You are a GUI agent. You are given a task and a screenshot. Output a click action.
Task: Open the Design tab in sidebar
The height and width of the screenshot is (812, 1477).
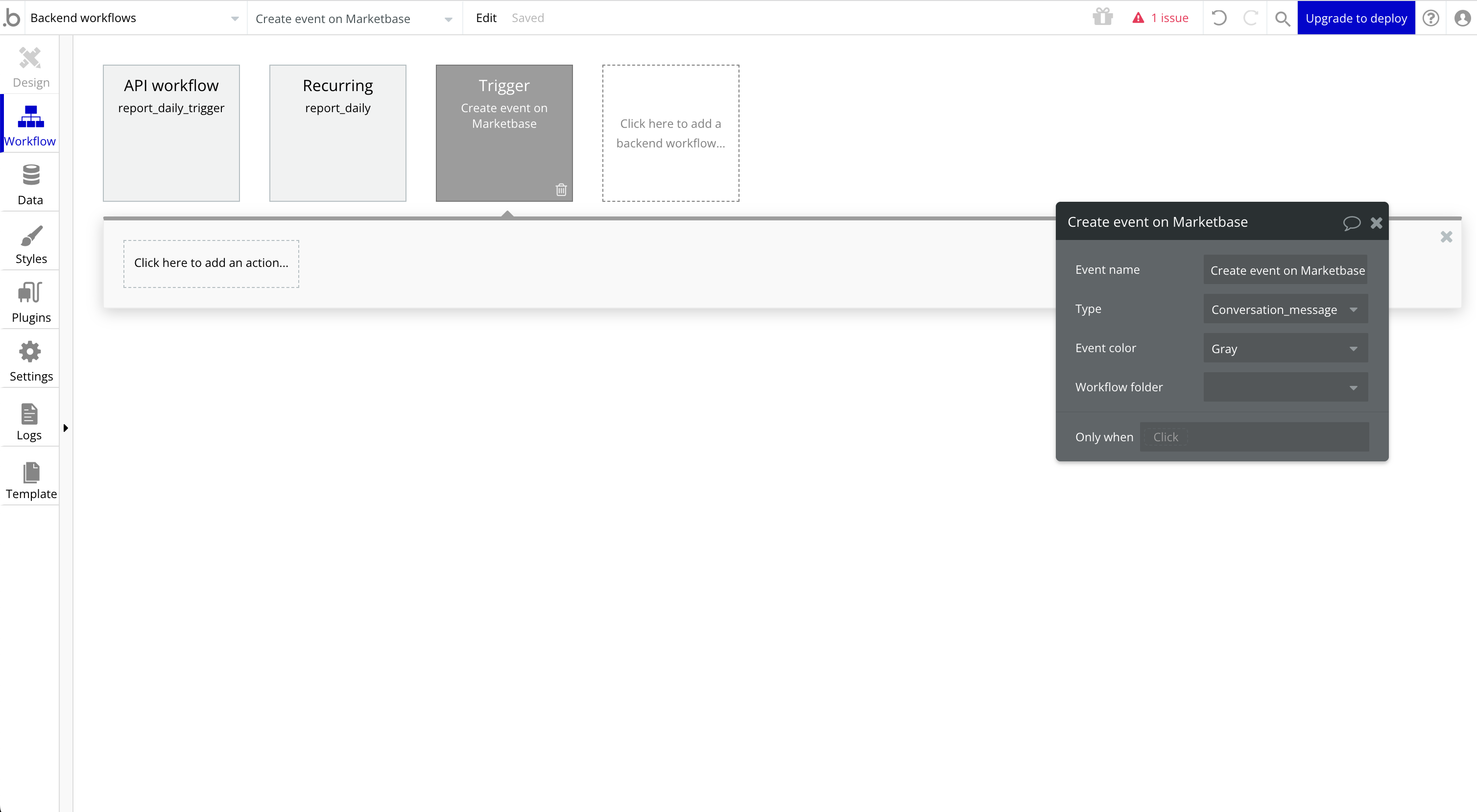[30, 67]
